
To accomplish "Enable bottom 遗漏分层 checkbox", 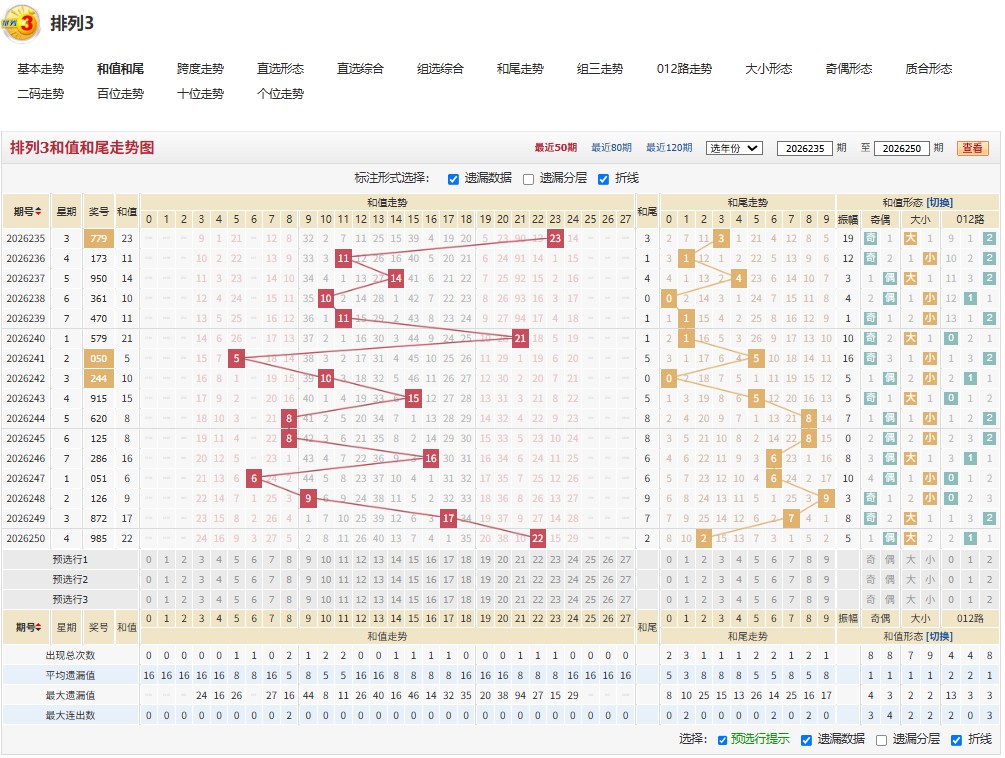I will pyautogui.click(x=881, y=740).
